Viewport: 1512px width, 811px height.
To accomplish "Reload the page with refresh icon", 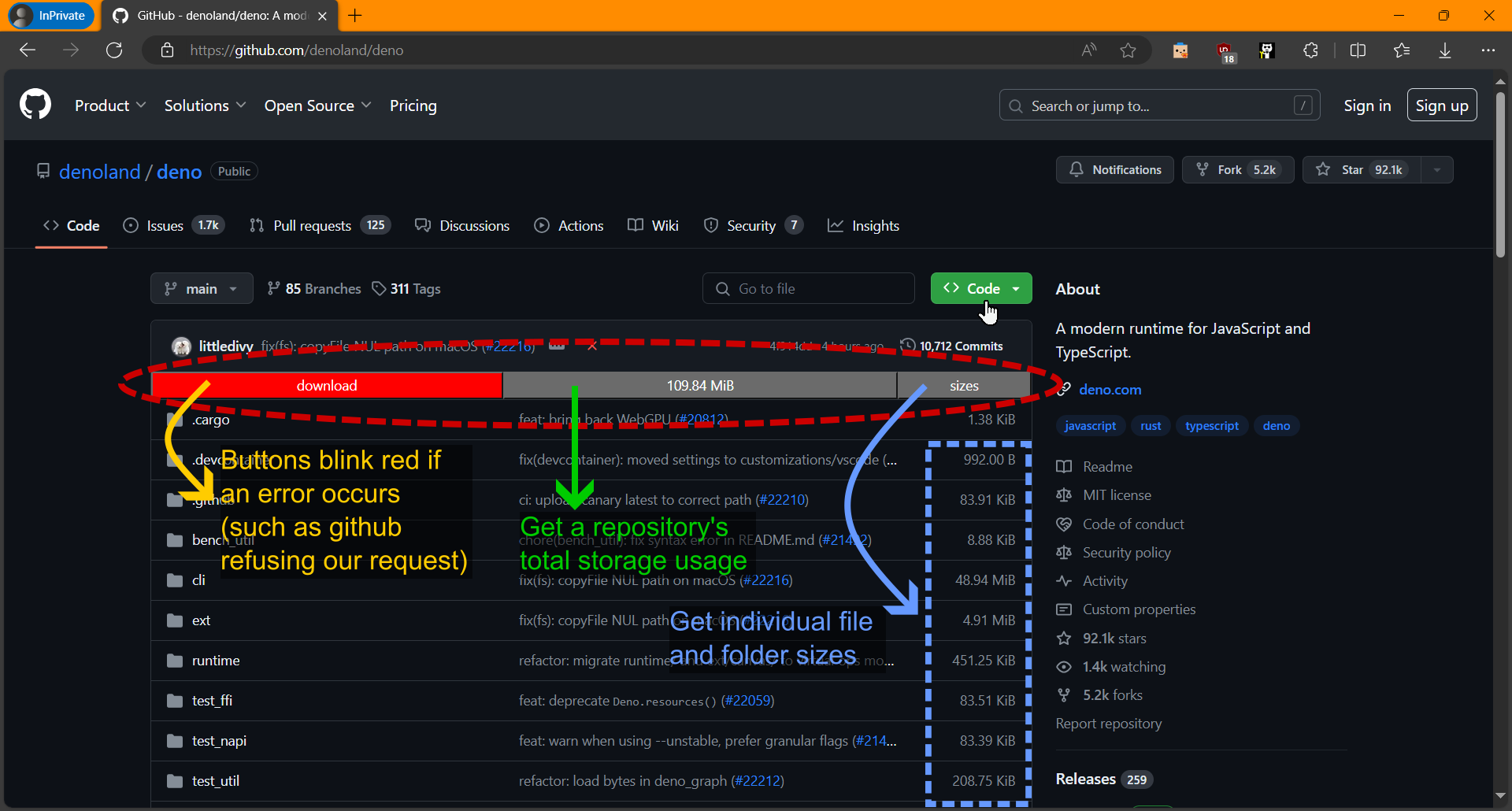I will pos(114,50).
